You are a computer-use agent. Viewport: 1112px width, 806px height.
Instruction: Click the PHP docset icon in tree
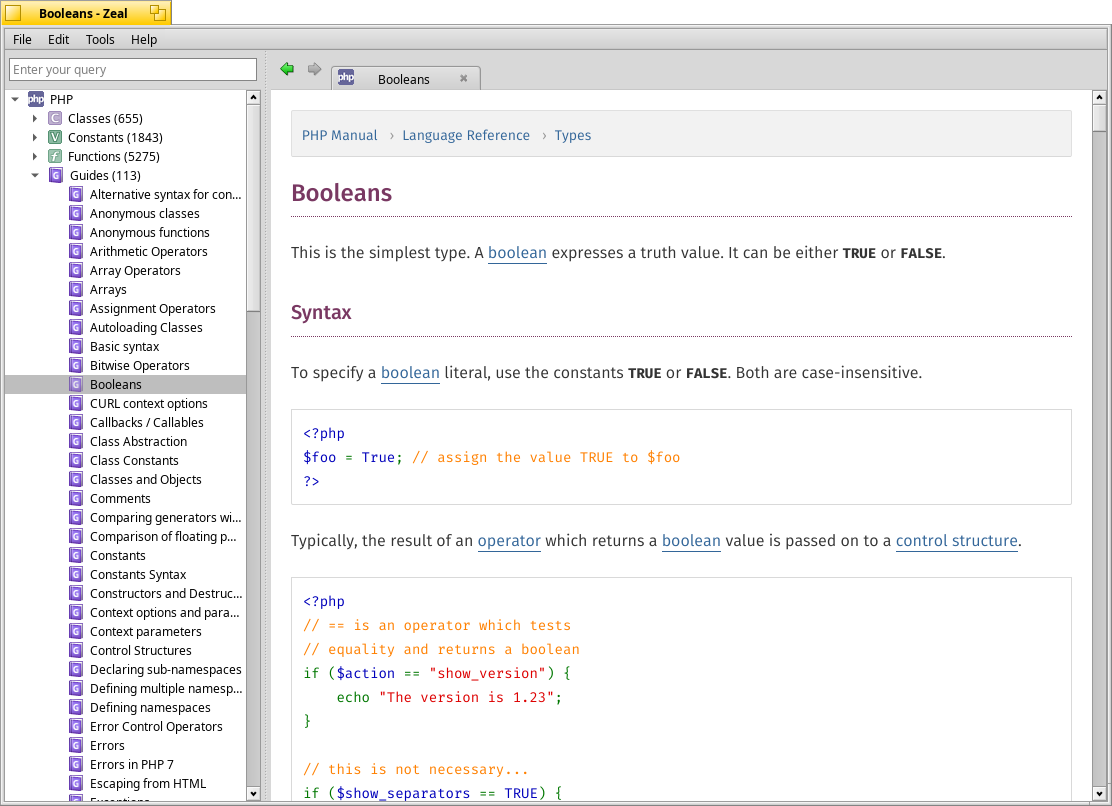(x=35, y=99)
